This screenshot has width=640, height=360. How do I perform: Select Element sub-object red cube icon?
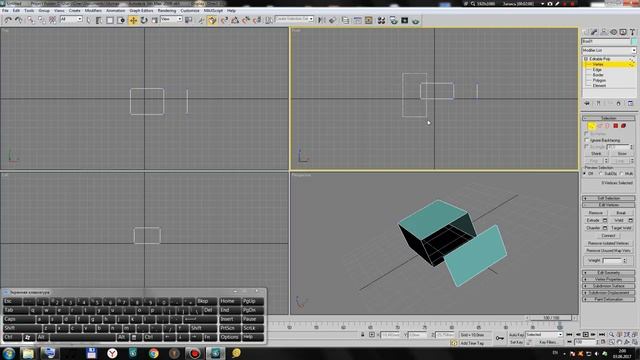[623, 126]
